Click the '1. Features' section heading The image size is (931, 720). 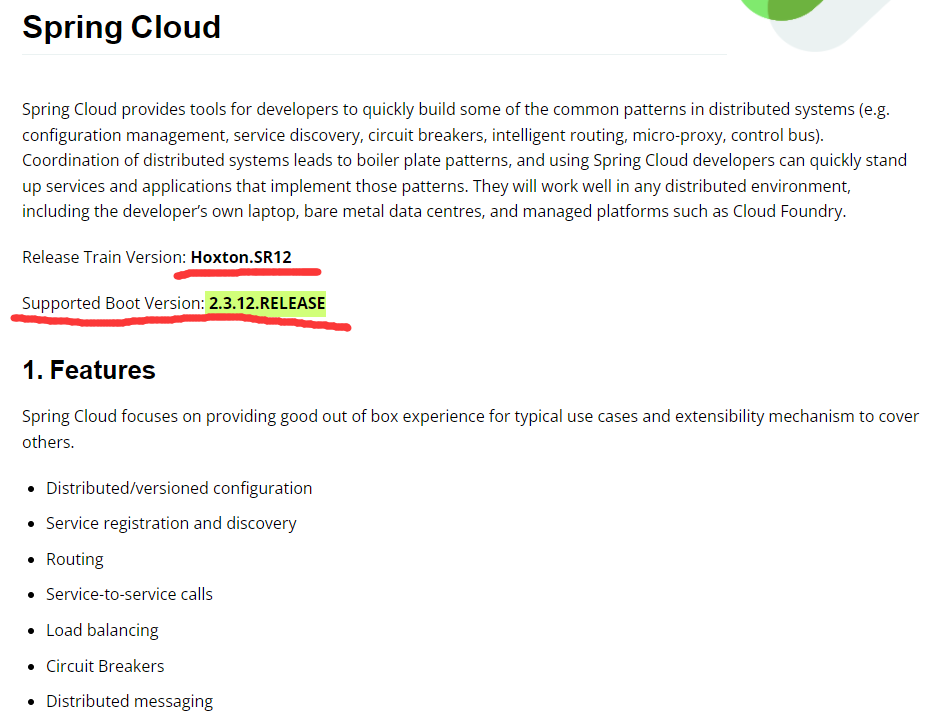pos(88,370)
